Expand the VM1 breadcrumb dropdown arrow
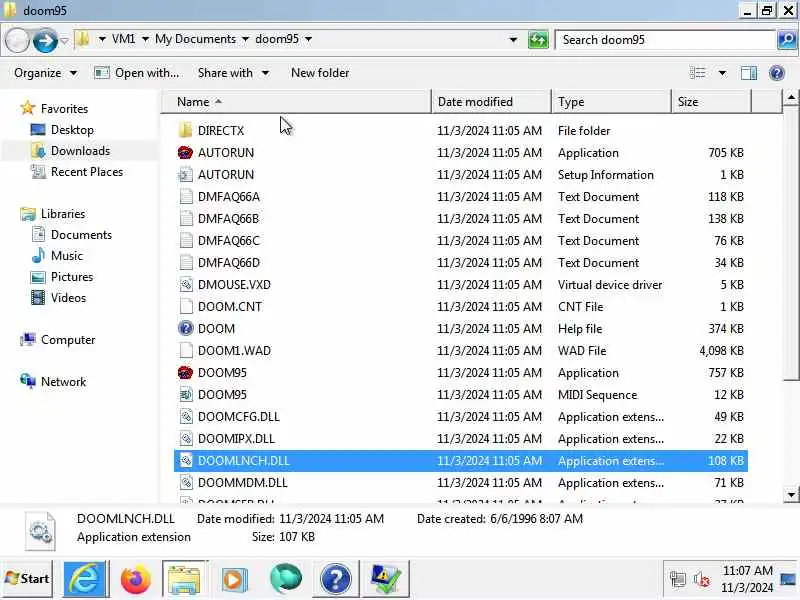 [145, 39]
